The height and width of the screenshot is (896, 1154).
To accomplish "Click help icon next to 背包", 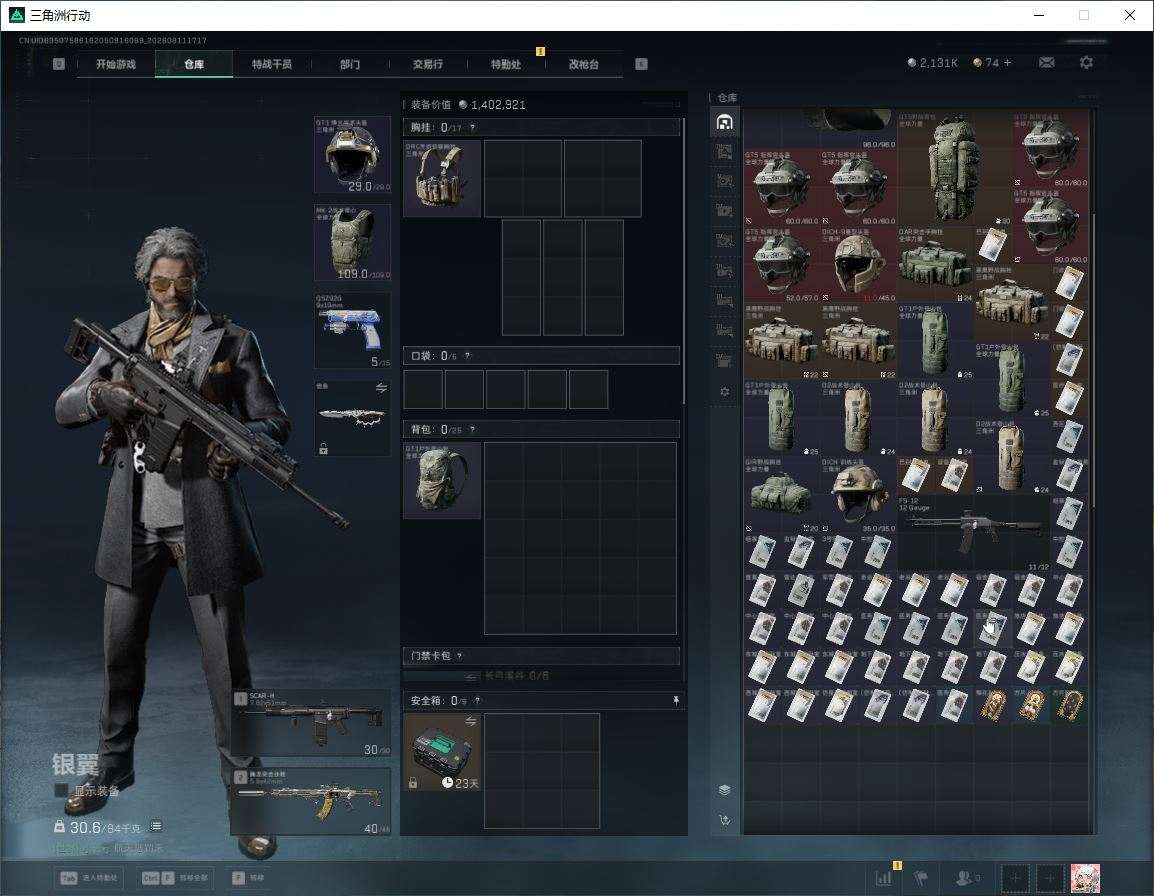I will 472,429.
